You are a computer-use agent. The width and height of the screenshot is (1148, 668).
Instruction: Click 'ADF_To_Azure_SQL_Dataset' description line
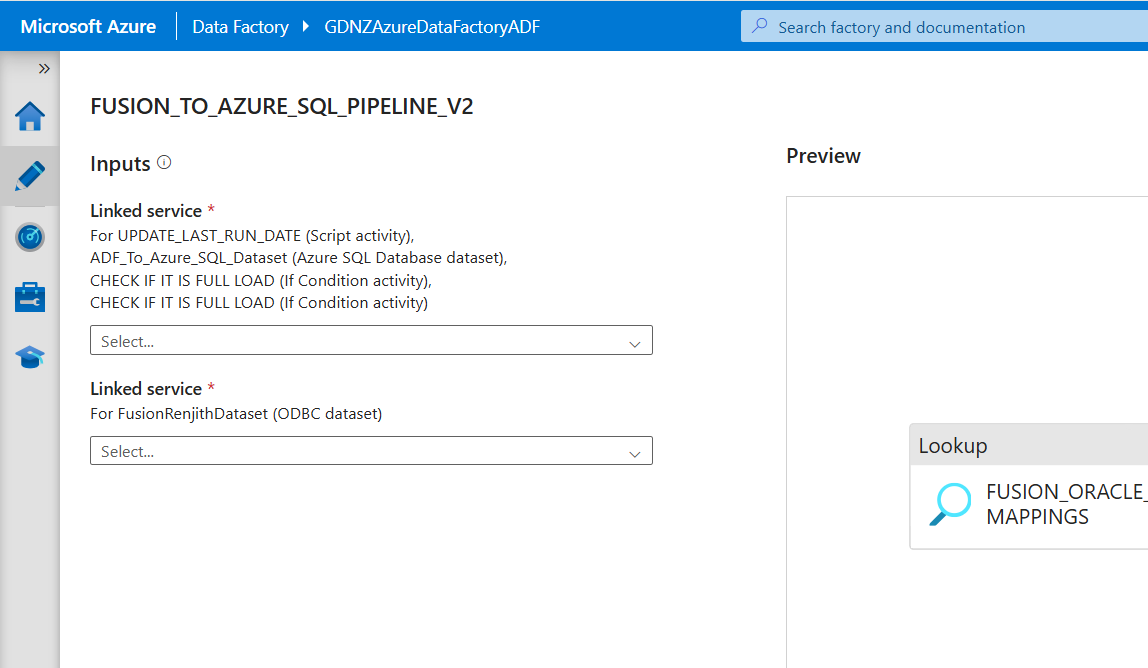[299, 258]
